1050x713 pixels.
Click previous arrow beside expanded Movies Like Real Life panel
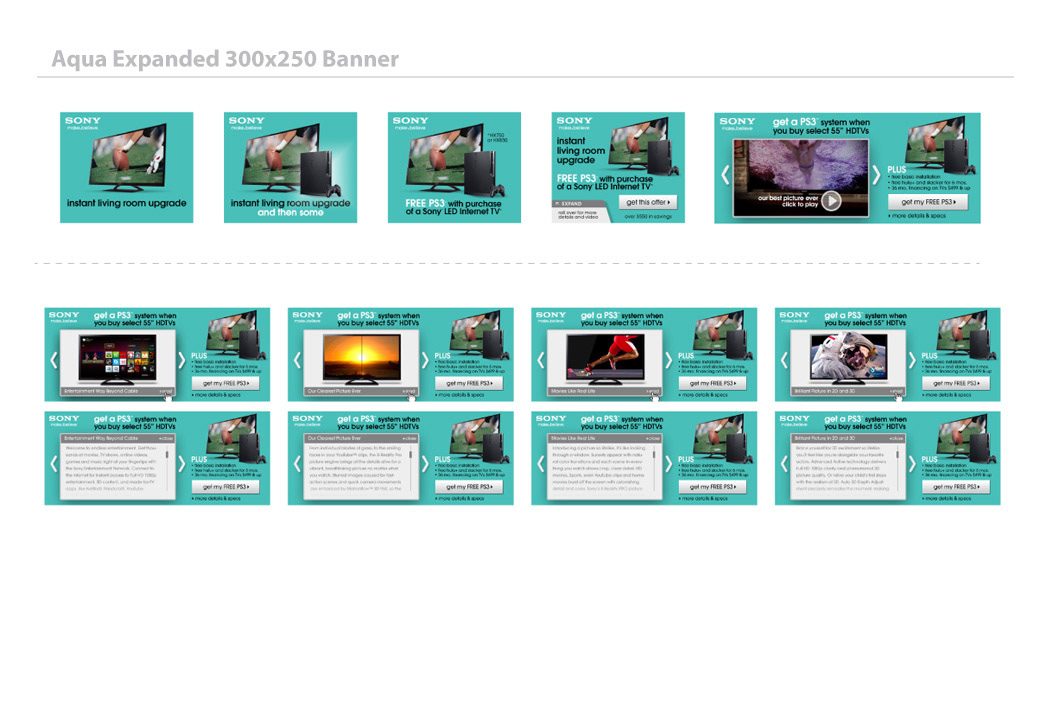540,463
